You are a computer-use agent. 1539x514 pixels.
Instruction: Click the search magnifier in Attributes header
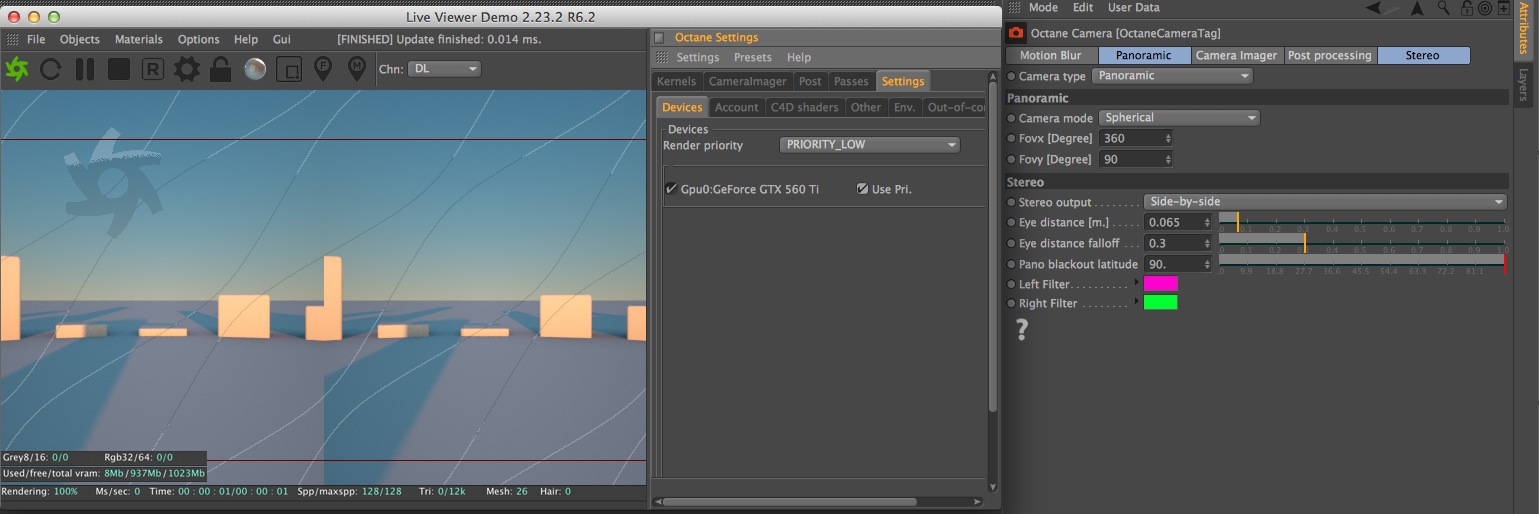[x=1445, y=8]
